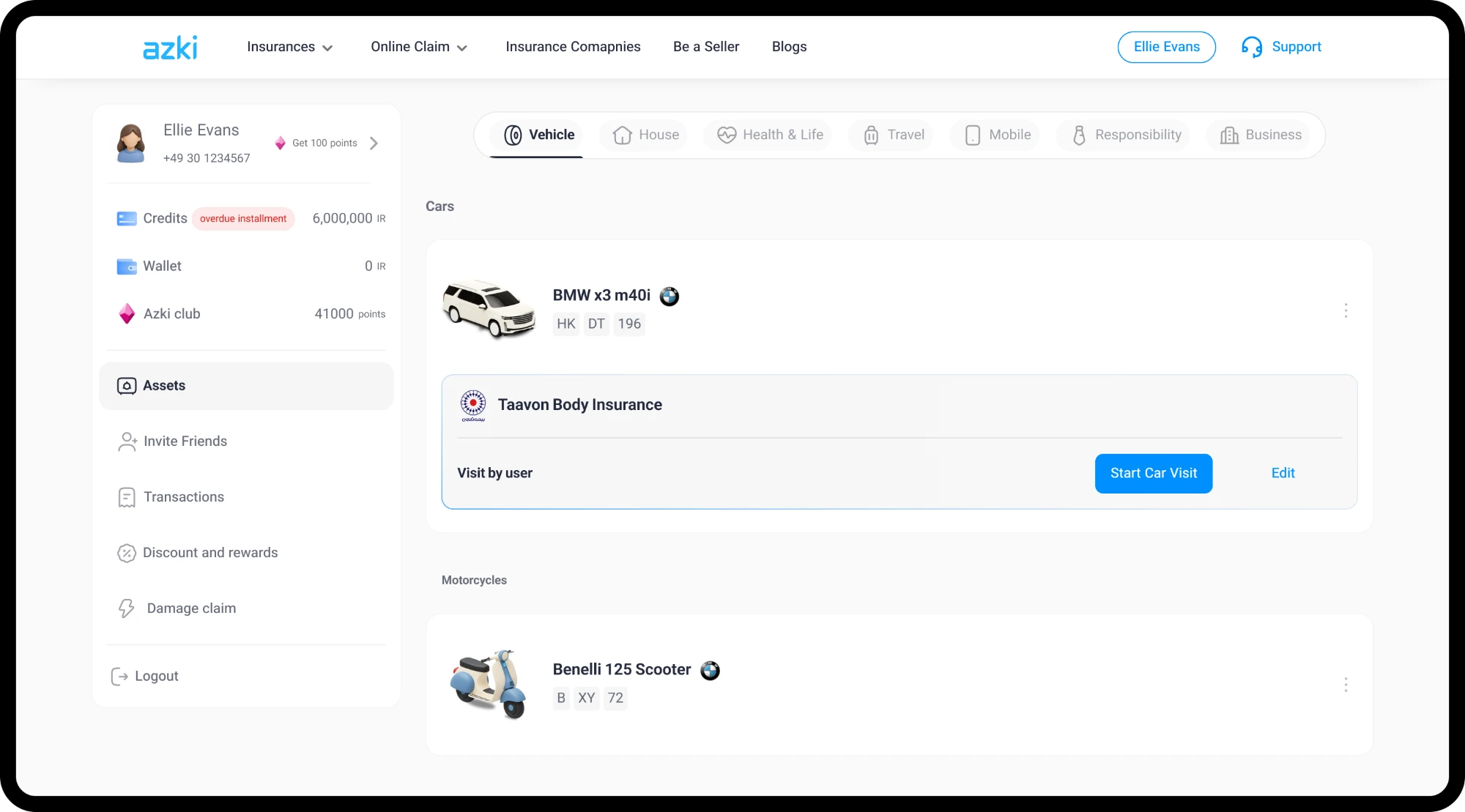
Task: Click the Ellie Evans account button
Action: tap(1166, 47)
